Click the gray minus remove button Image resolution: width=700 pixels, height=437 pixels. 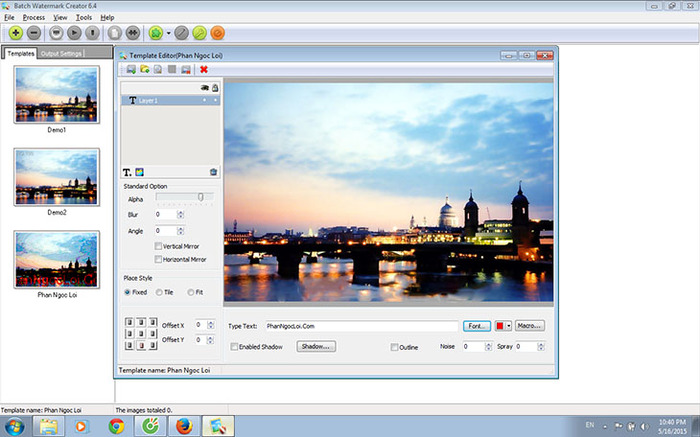pyautogui.click(x=36, y=32)
